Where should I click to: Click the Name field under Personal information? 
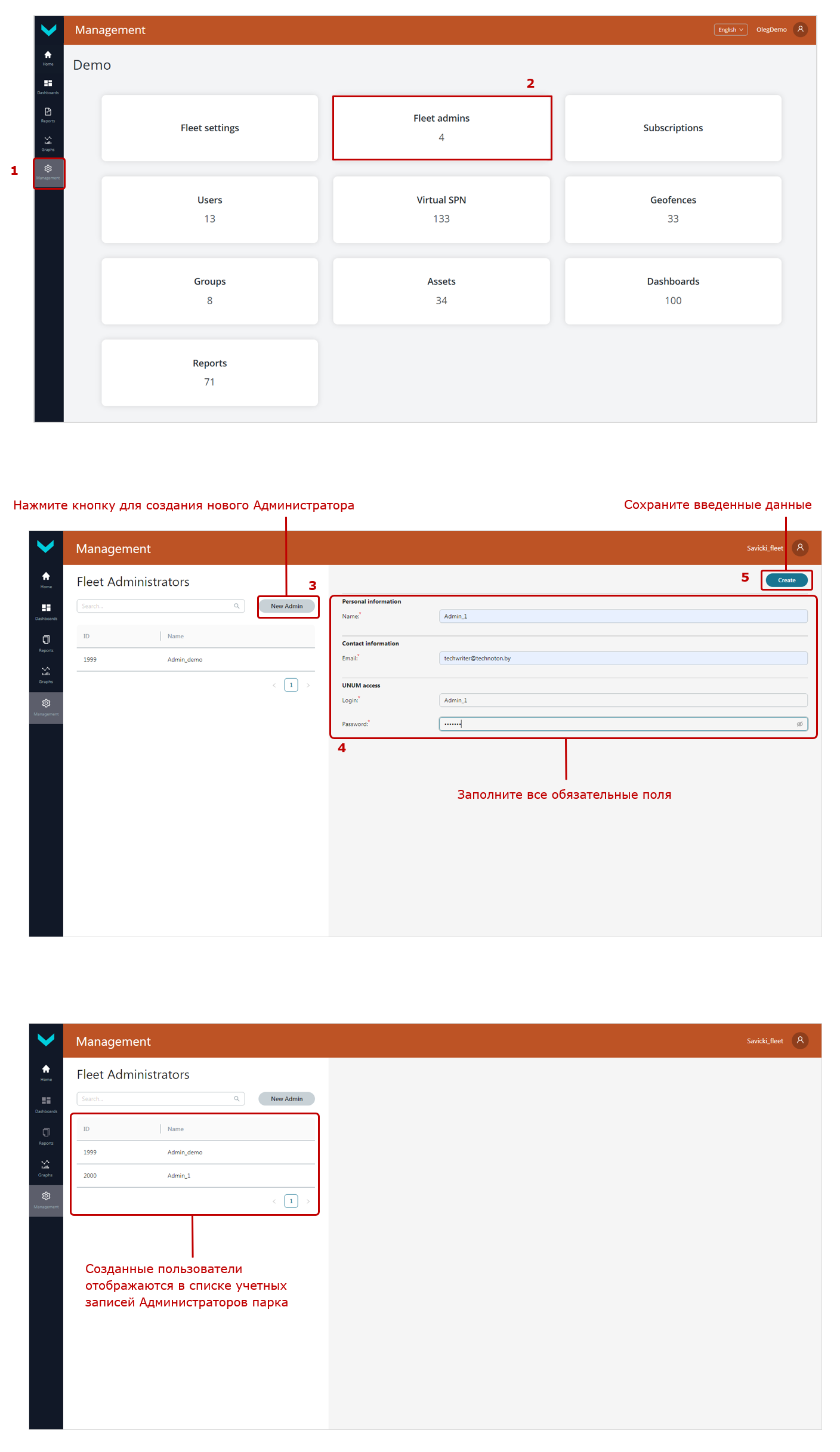click(x=623, y=616)
